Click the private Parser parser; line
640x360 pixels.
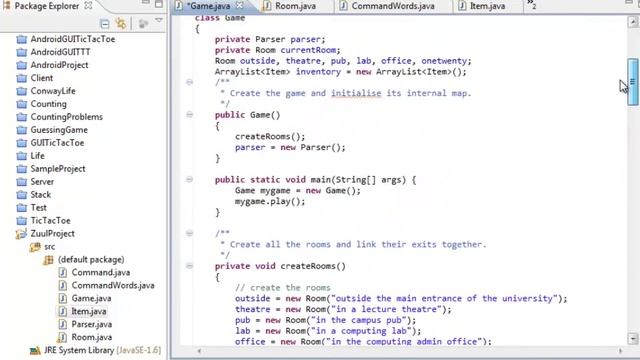(270, 39)
